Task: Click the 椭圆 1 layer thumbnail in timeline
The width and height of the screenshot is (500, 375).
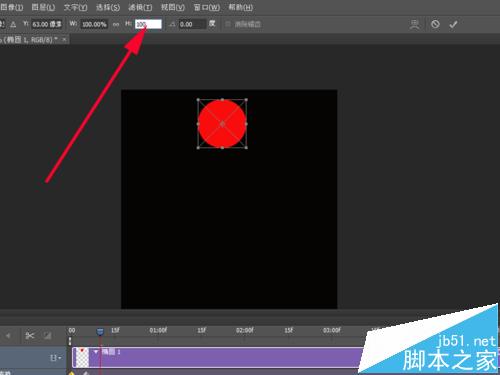Action: (81, 357)
